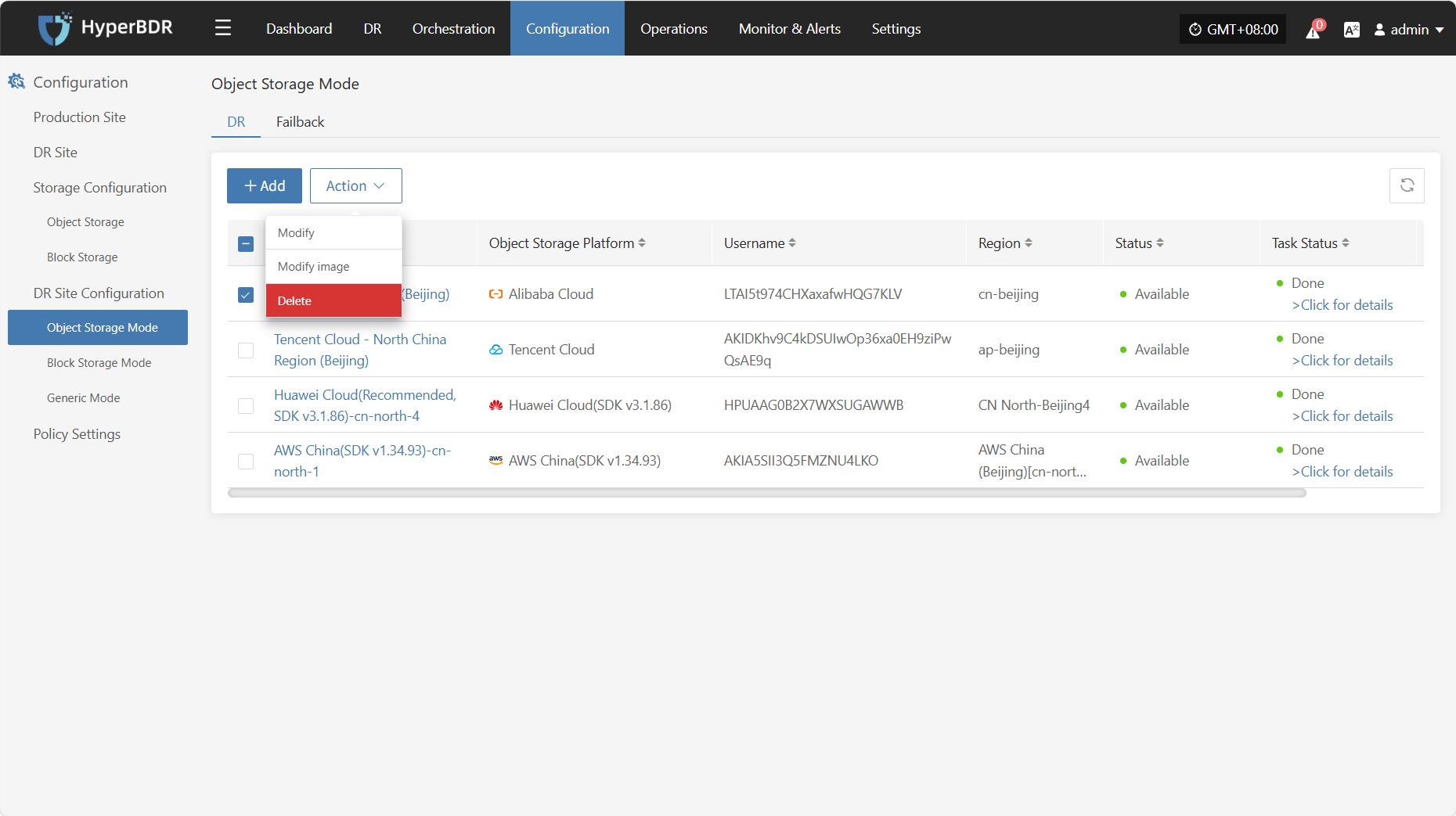This screenshot has height=816, width=1456.
Task: Click username HPUAAG0B2X7WXSUGAWWB cell
Action: pos(813,405)
